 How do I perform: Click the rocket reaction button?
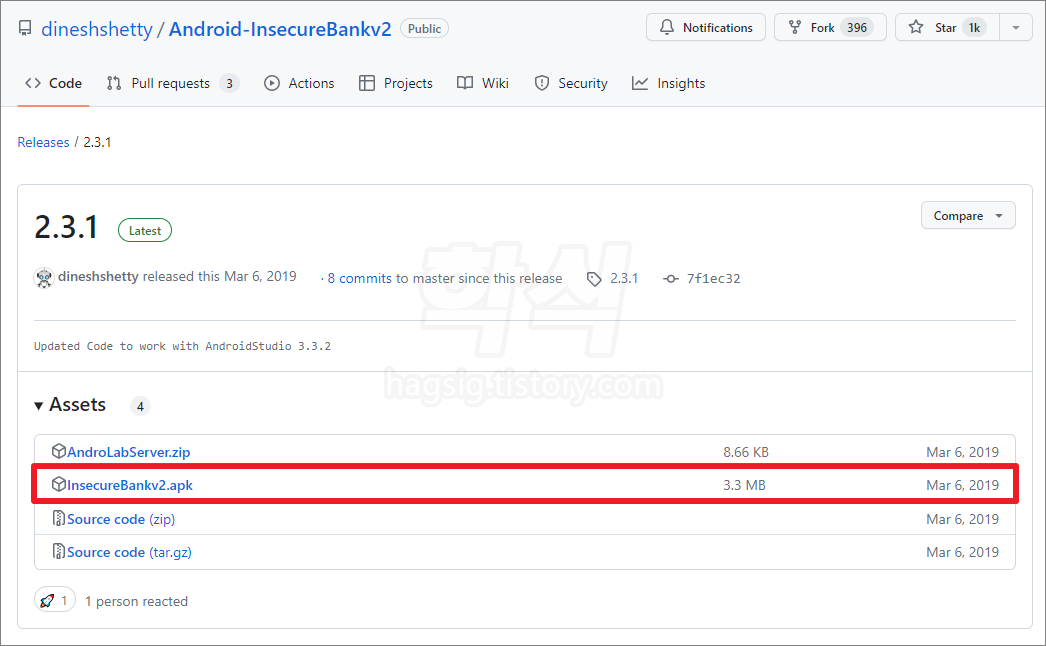(x=55, y=601)
